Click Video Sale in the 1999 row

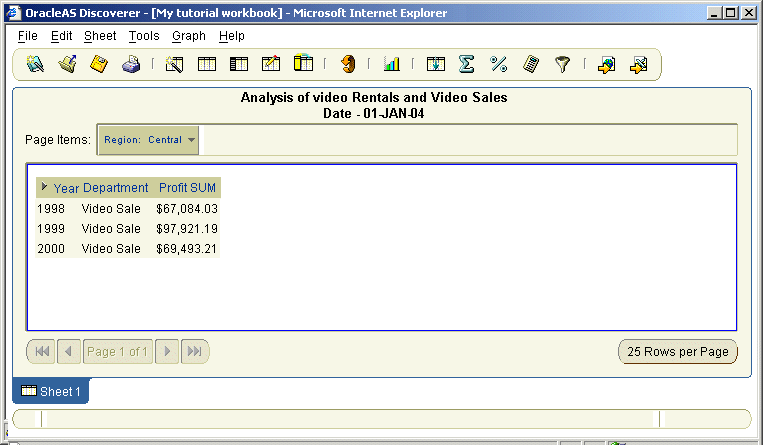pyautogui.click(x=111, y=229)
